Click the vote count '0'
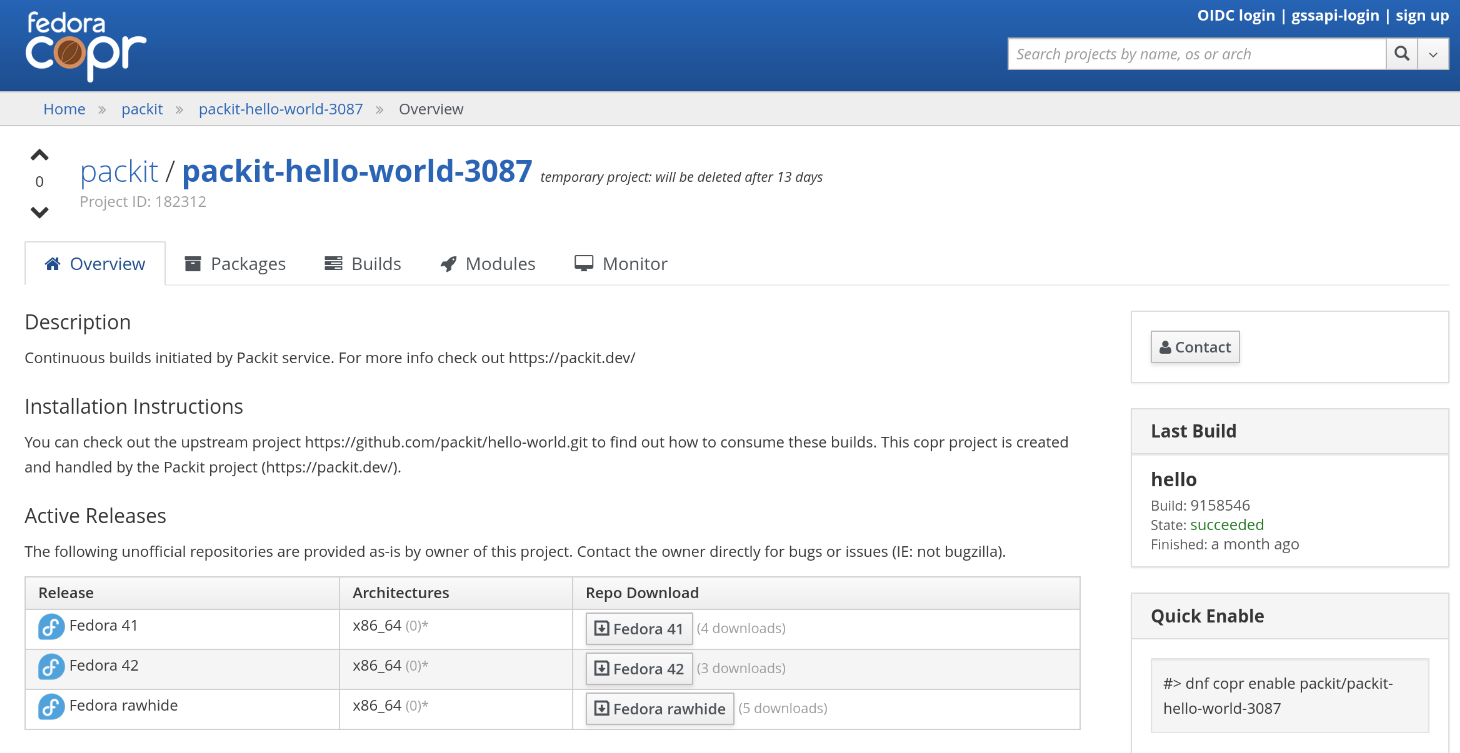This screenshot has height=753, width=1460. (39, 182)
